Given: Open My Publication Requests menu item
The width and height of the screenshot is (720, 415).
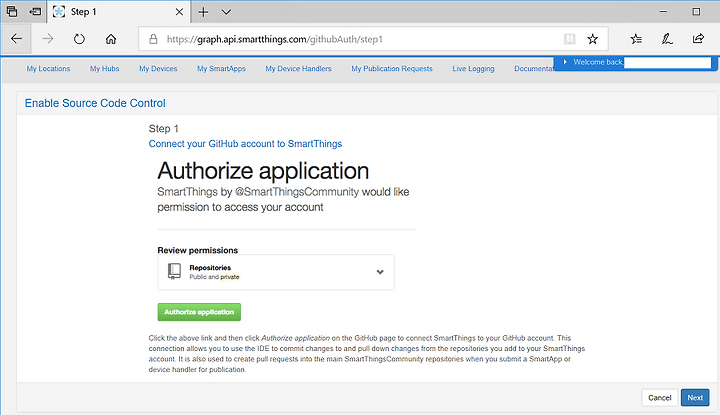Looking at the screenshot, I should pyautogui.click(x=392, y=68).
